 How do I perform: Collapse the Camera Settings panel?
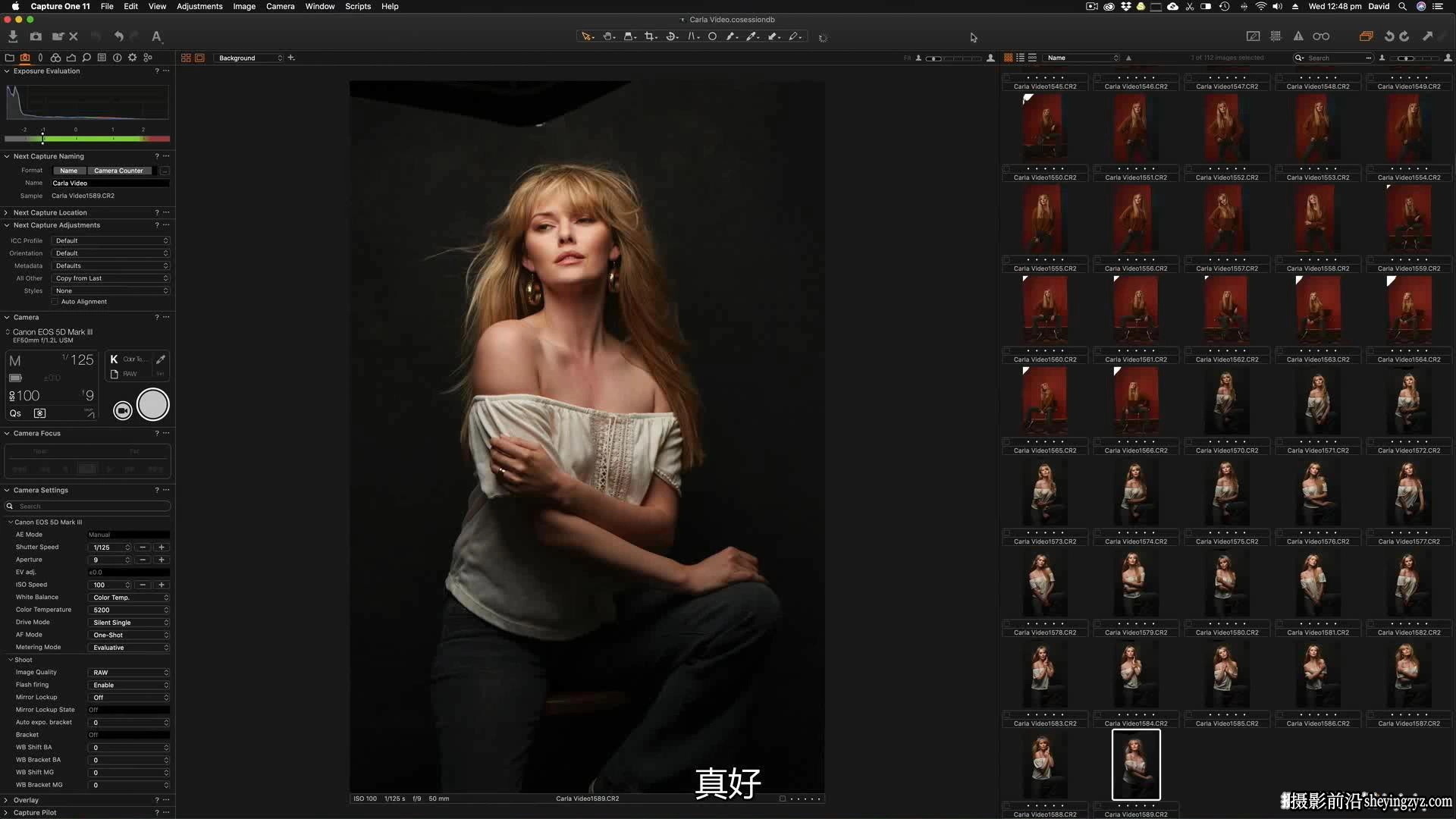6,490
